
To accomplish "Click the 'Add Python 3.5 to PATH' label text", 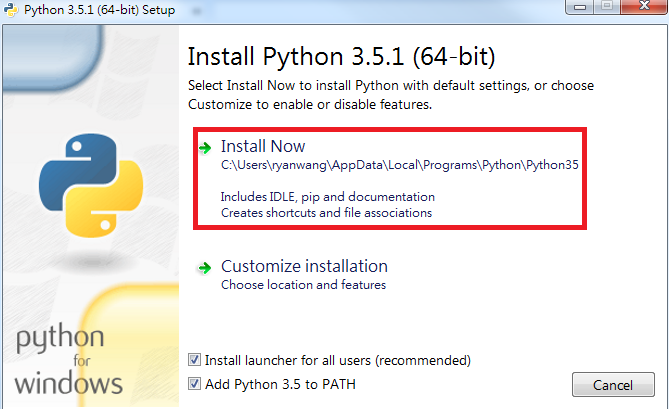I will pos(280,384).
